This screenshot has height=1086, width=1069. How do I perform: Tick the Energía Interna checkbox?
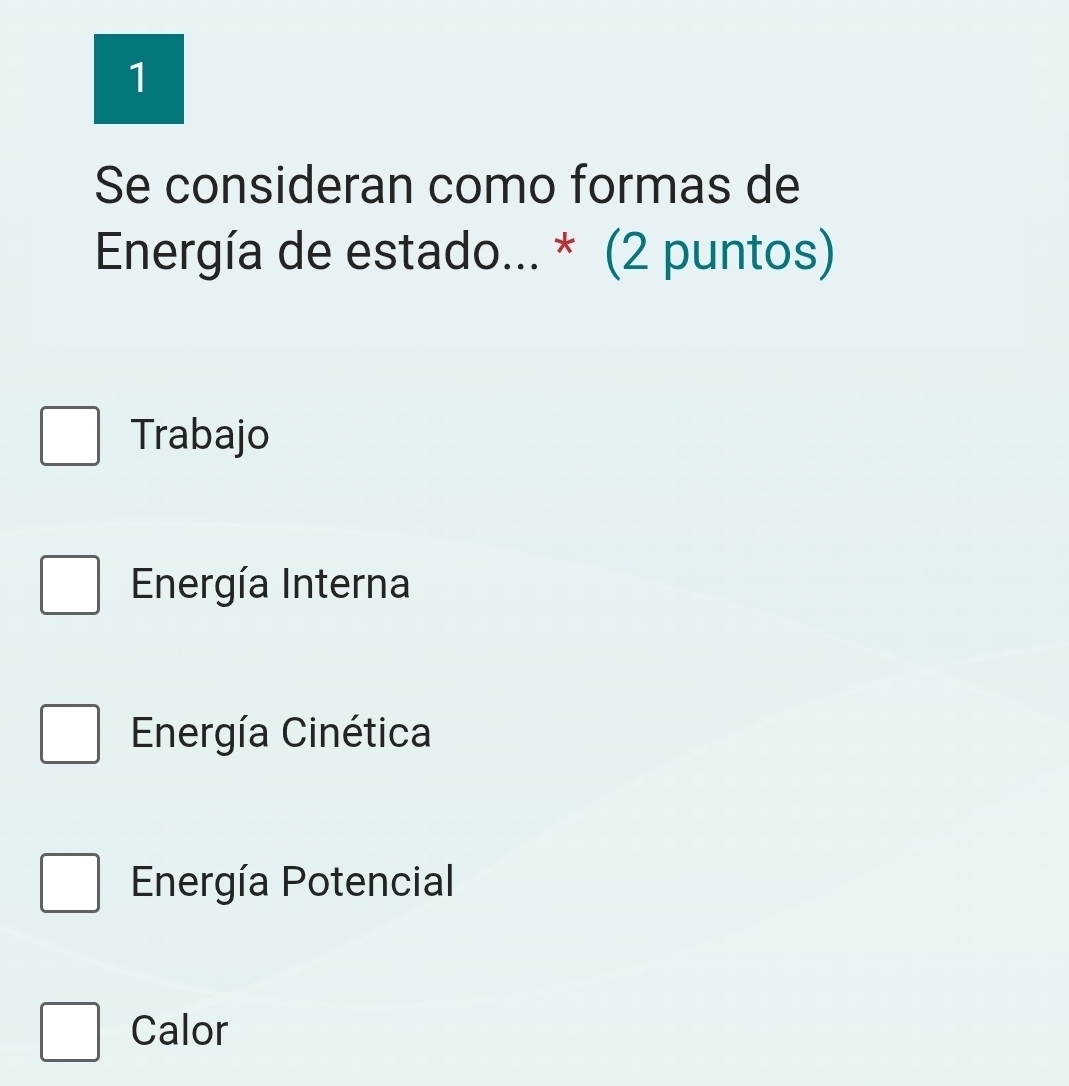pos(70,585)
